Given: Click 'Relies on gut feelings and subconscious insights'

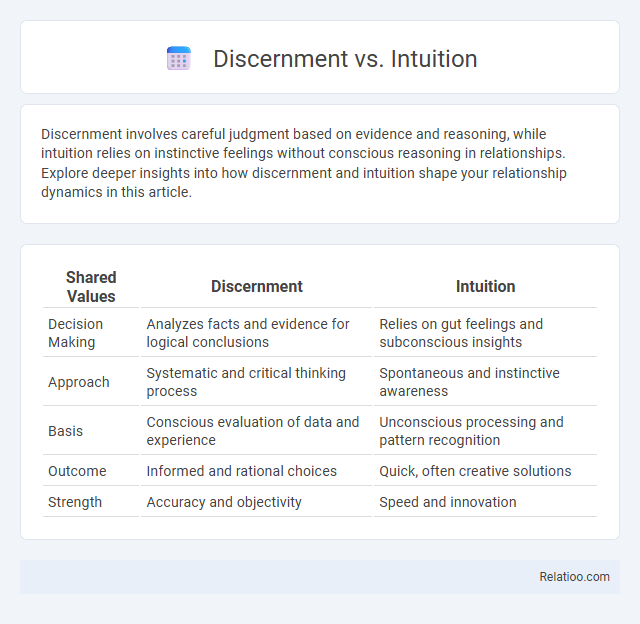Looking at the screenshot, I should click(461, 333).
